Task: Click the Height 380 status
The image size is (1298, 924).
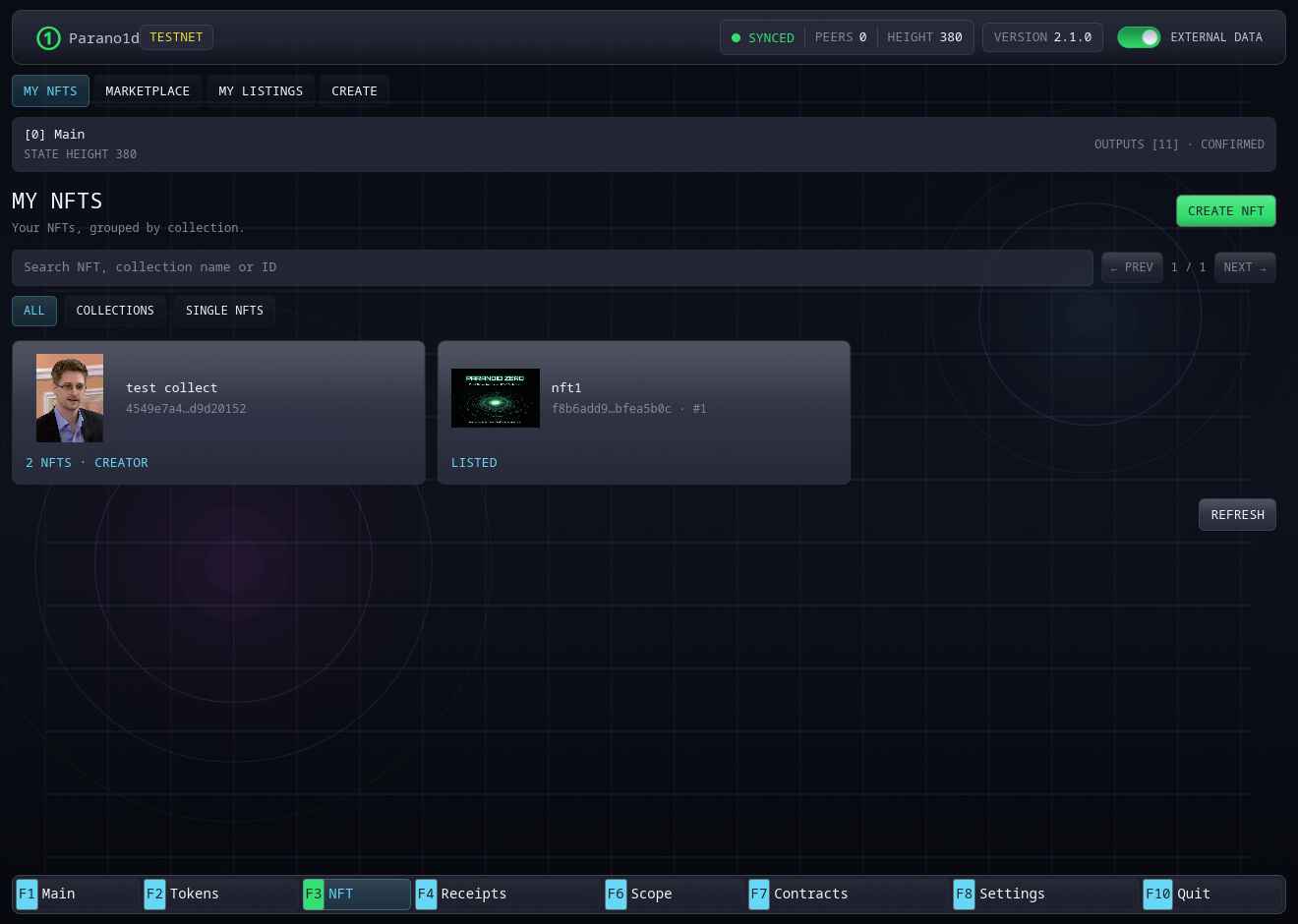Action: (x=924, y=37)
